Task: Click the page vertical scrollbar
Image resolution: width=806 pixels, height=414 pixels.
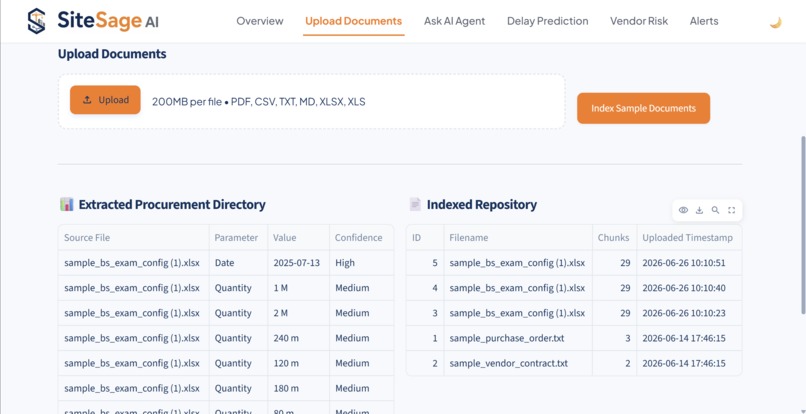Action: coord(802,225)
